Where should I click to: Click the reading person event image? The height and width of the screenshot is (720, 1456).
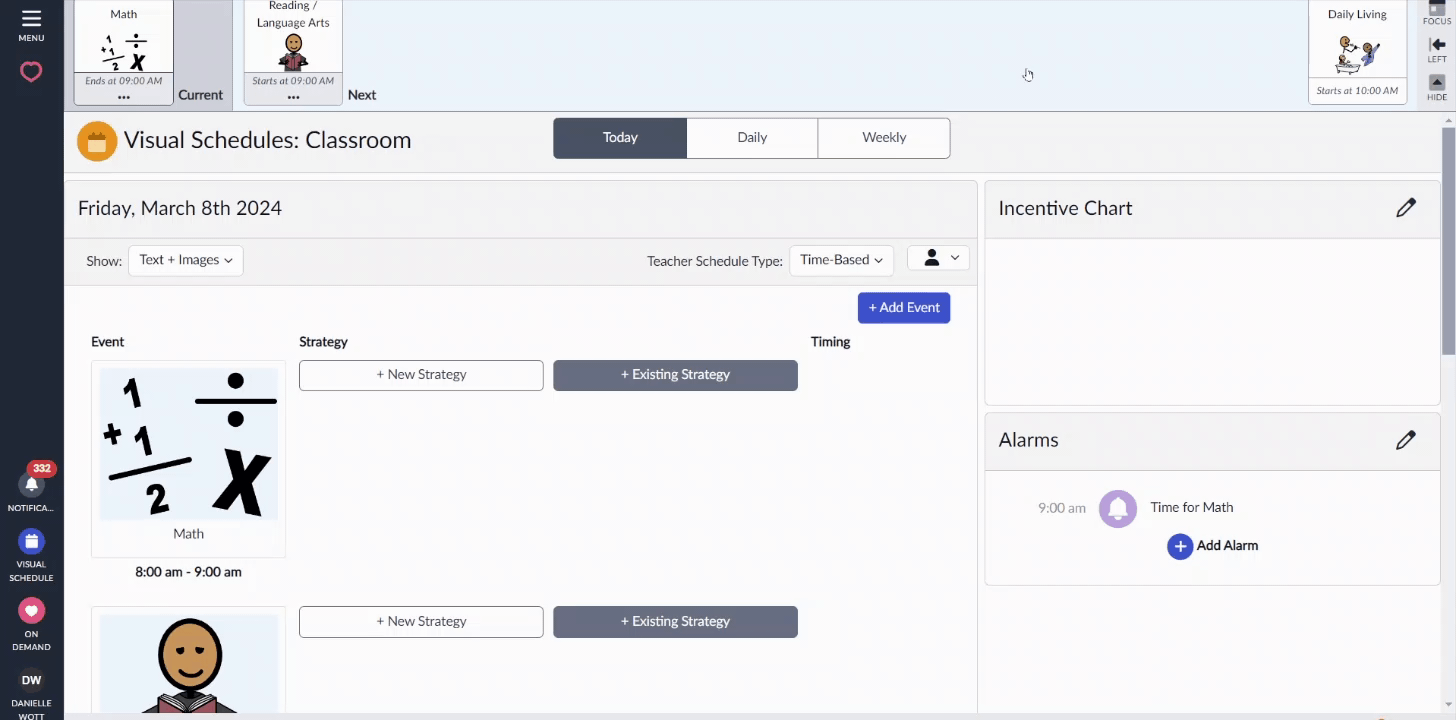click(x=189, y=665)
